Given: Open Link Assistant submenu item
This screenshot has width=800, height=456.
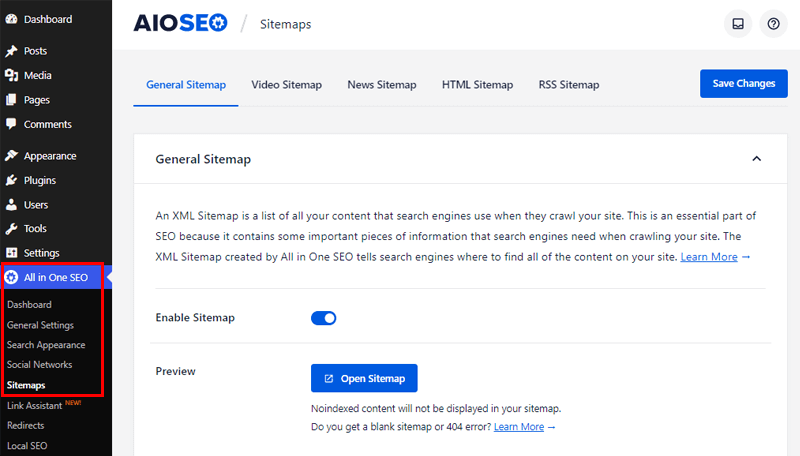Looking at the screenshot, I should click(x=34, y=406).
